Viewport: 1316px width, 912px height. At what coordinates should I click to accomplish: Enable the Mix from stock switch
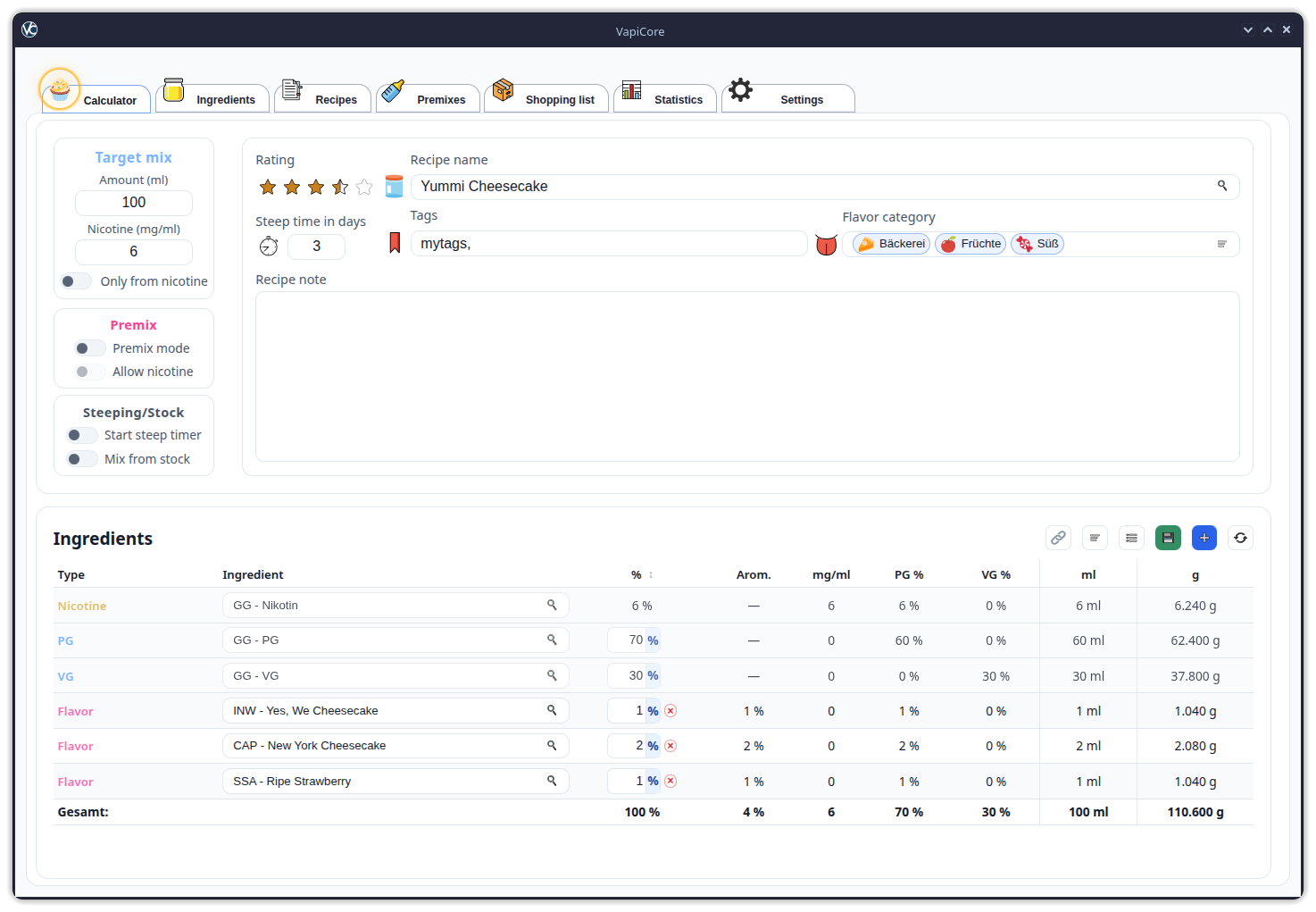pyautogui.click(x=81, y=459)
